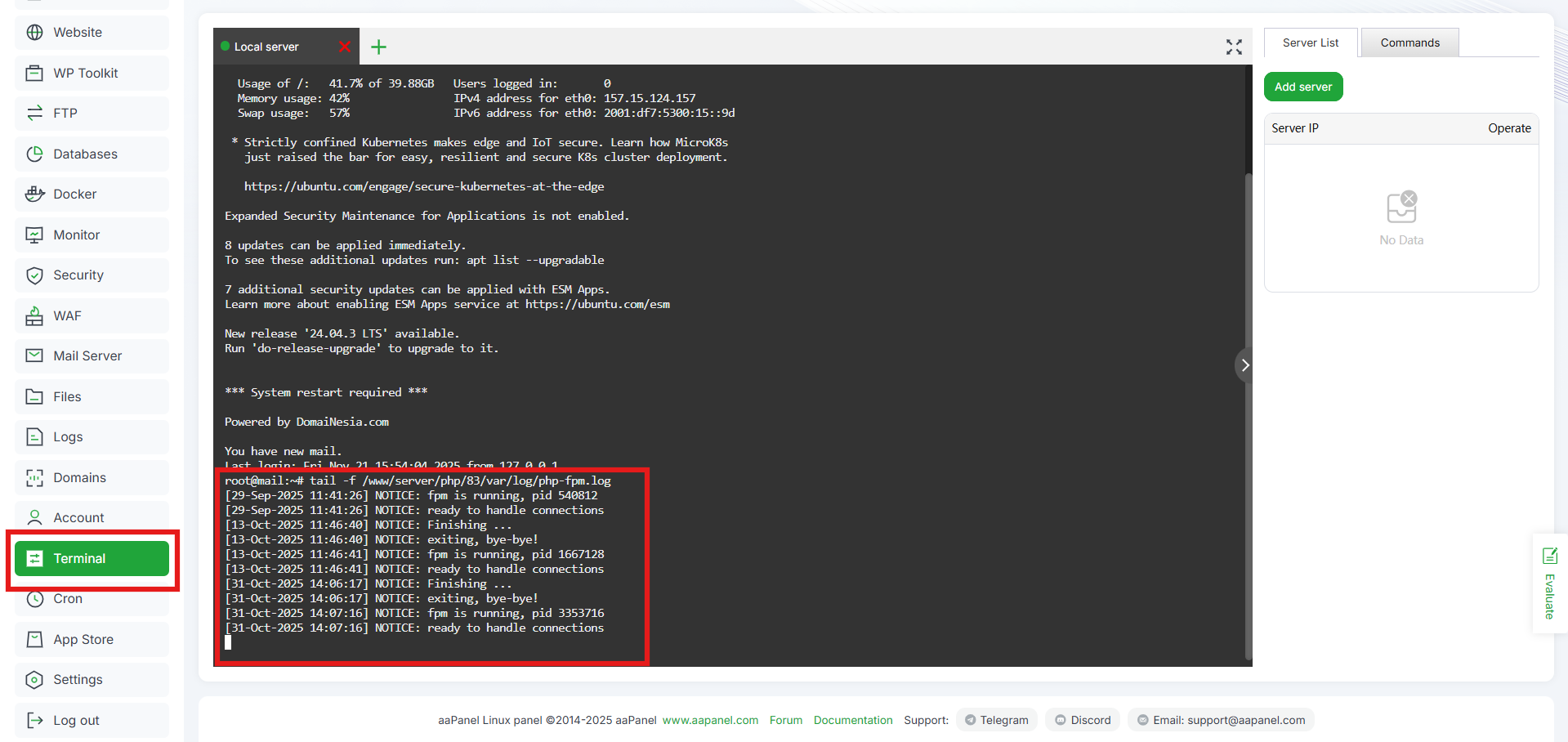
Task: Switch to the Commands tab
Action: (x=1410, y=42)
